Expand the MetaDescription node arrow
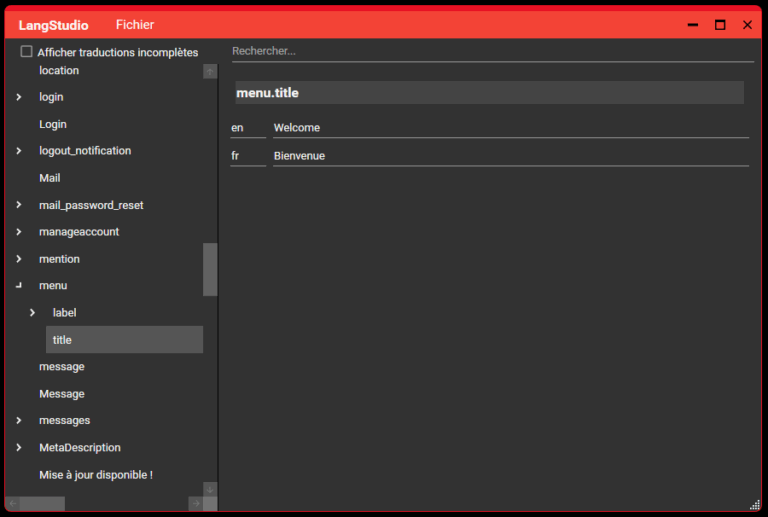768x517 pixels. click(19, 448)
